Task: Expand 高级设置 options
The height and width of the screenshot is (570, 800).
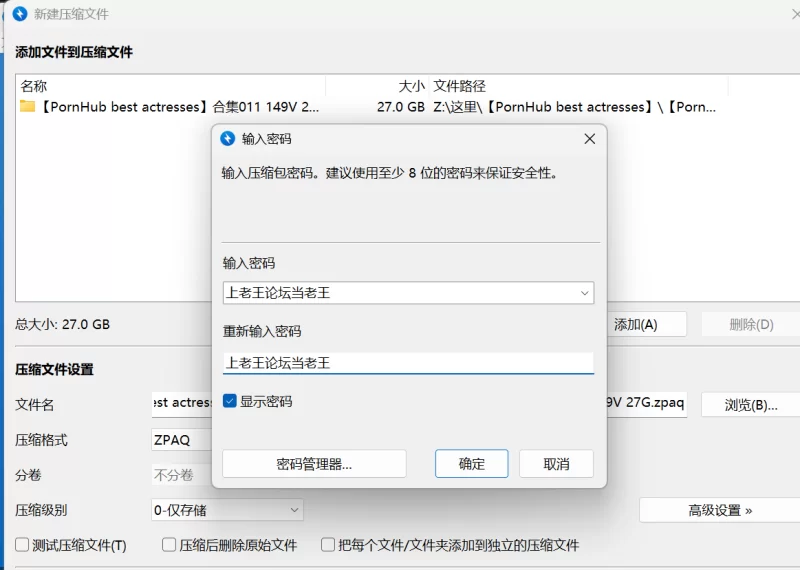Action: click(x=719, y=510)
